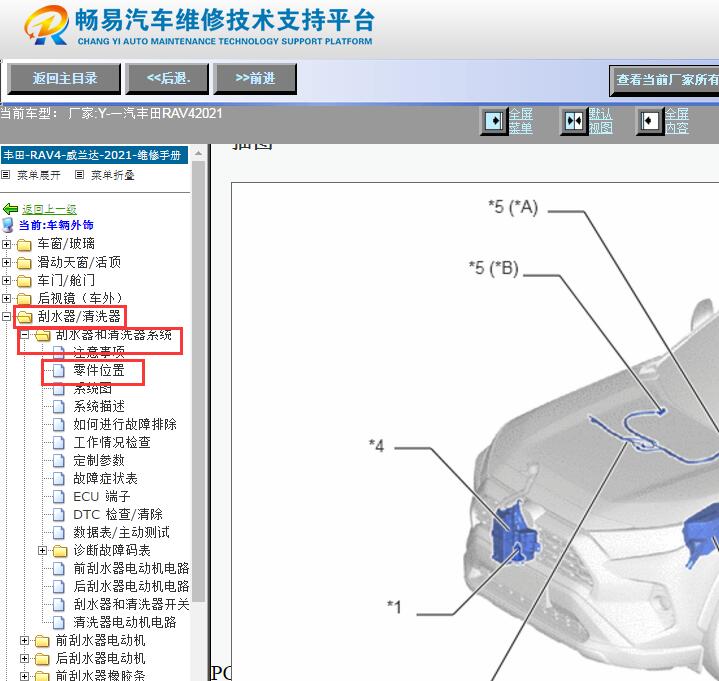719x681 pixels.
Task: Click the sidebar scrollbar up arrow
Action: [x=198, y=154]
